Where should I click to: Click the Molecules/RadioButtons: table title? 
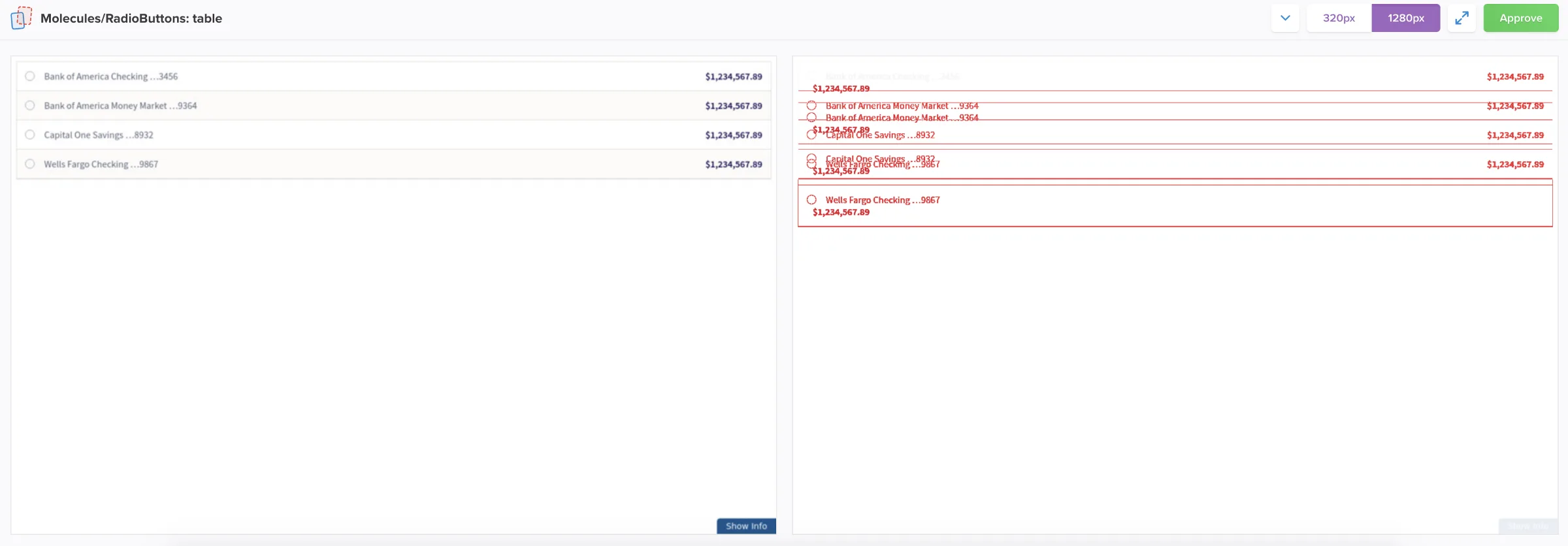131,18
